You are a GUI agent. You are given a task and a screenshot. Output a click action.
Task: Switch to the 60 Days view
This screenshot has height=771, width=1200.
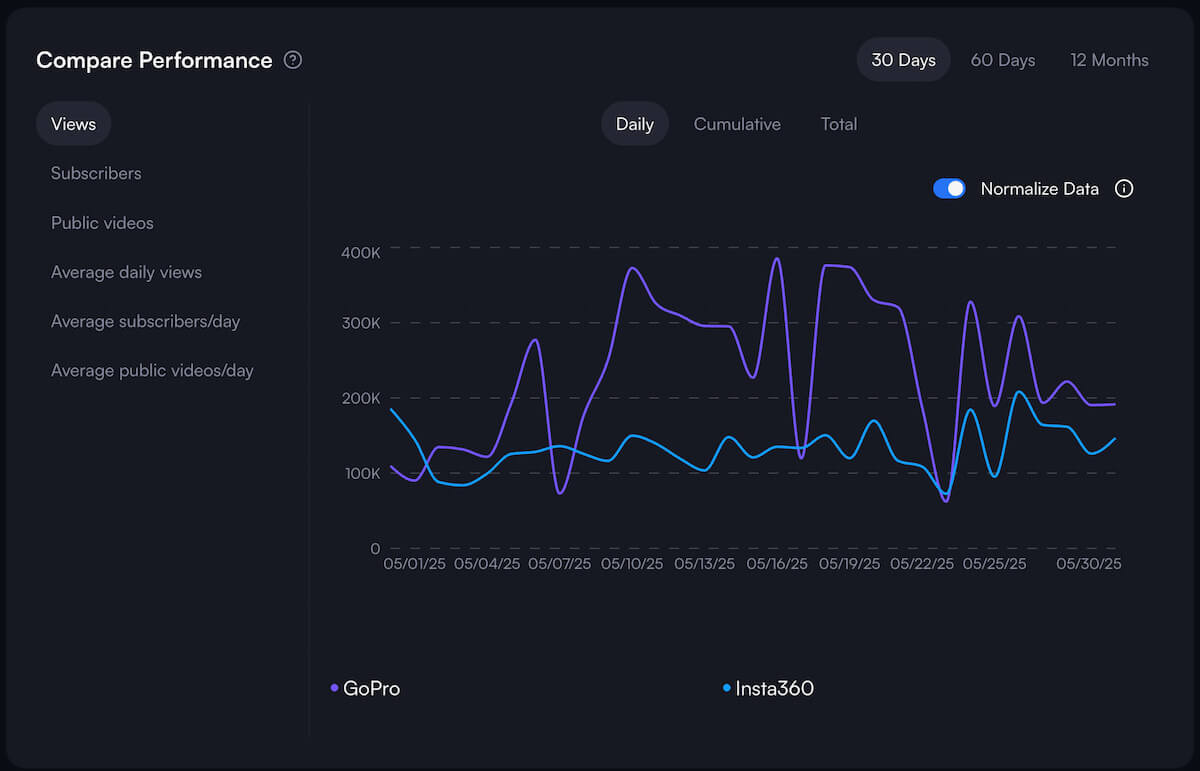click(x=1002, y=59)
